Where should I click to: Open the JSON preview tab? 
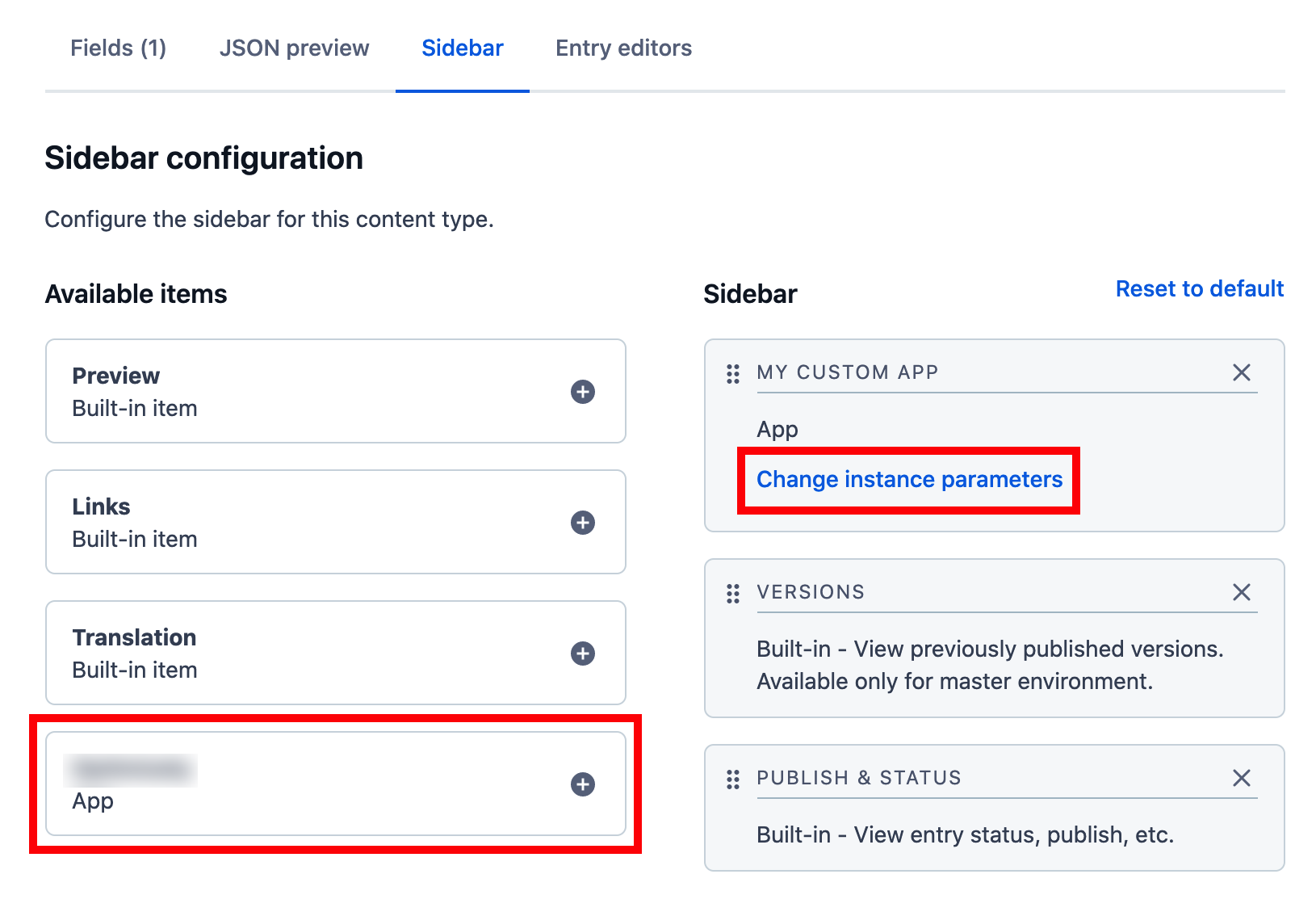click(x=294, y=48)
